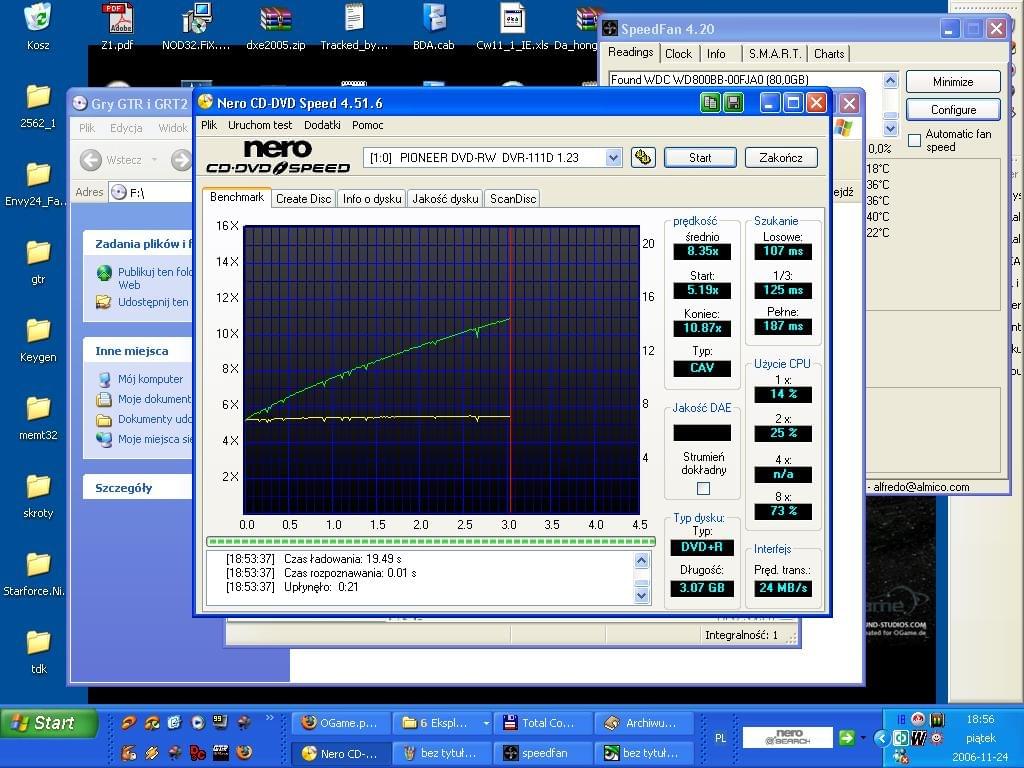Open the Info tab in SpeedFan
The width and height of the screenshot is (1024, 768).
coord(716,54)
